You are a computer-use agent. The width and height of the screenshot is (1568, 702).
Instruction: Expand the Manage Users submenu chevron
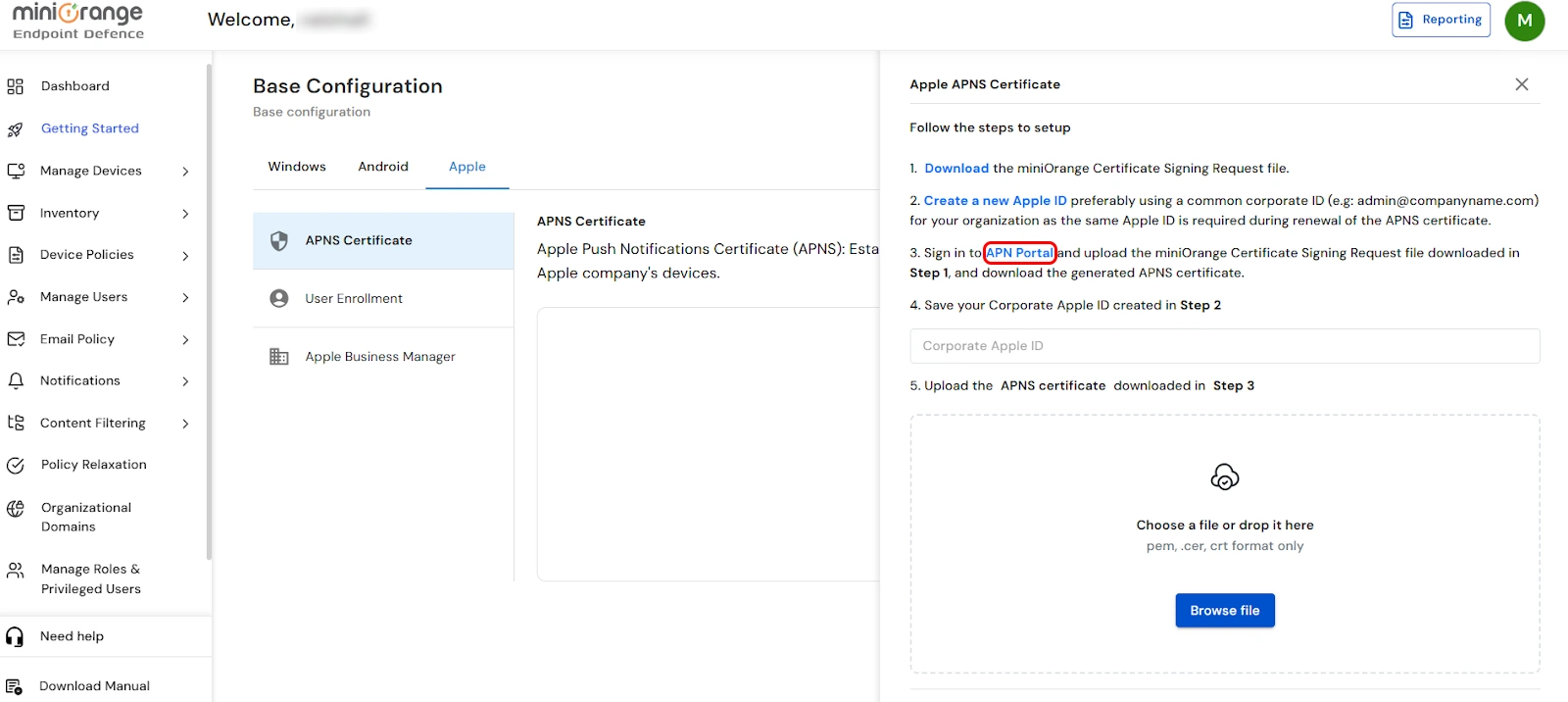(x=185, y=298)
